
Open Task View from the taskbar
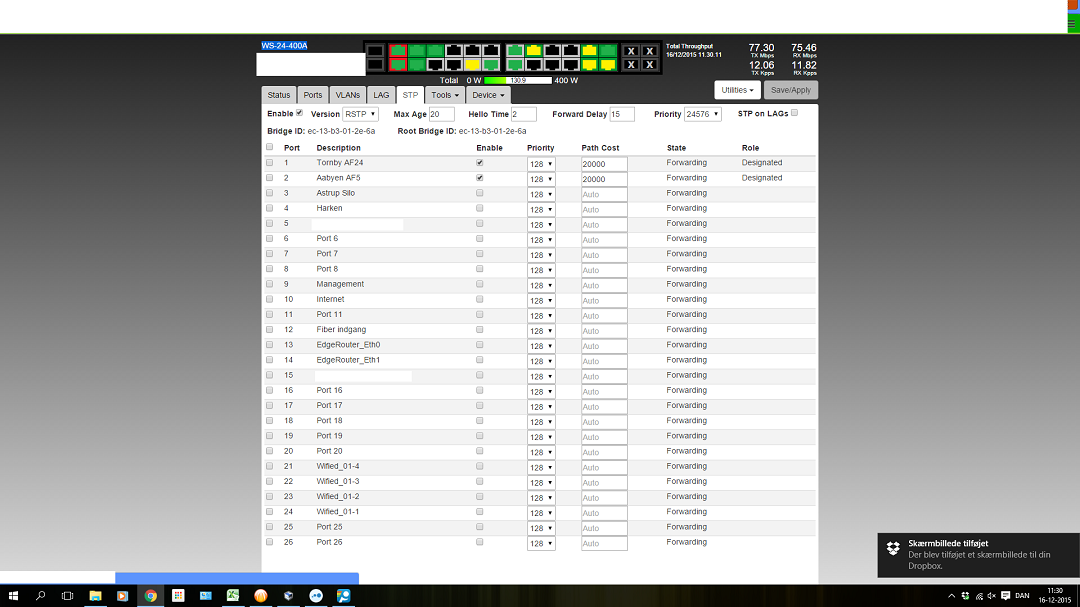tap(68, 595)
